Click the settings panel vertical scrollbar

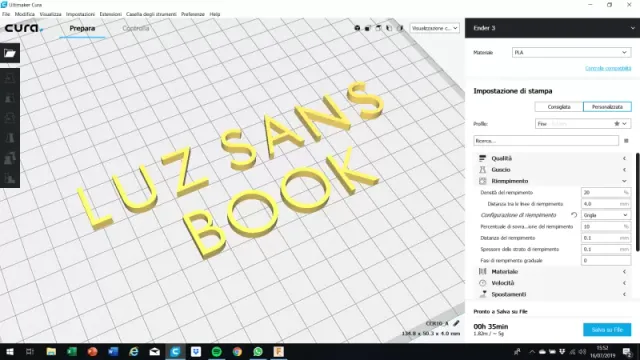pyautogui.click(x=638, y=202)
